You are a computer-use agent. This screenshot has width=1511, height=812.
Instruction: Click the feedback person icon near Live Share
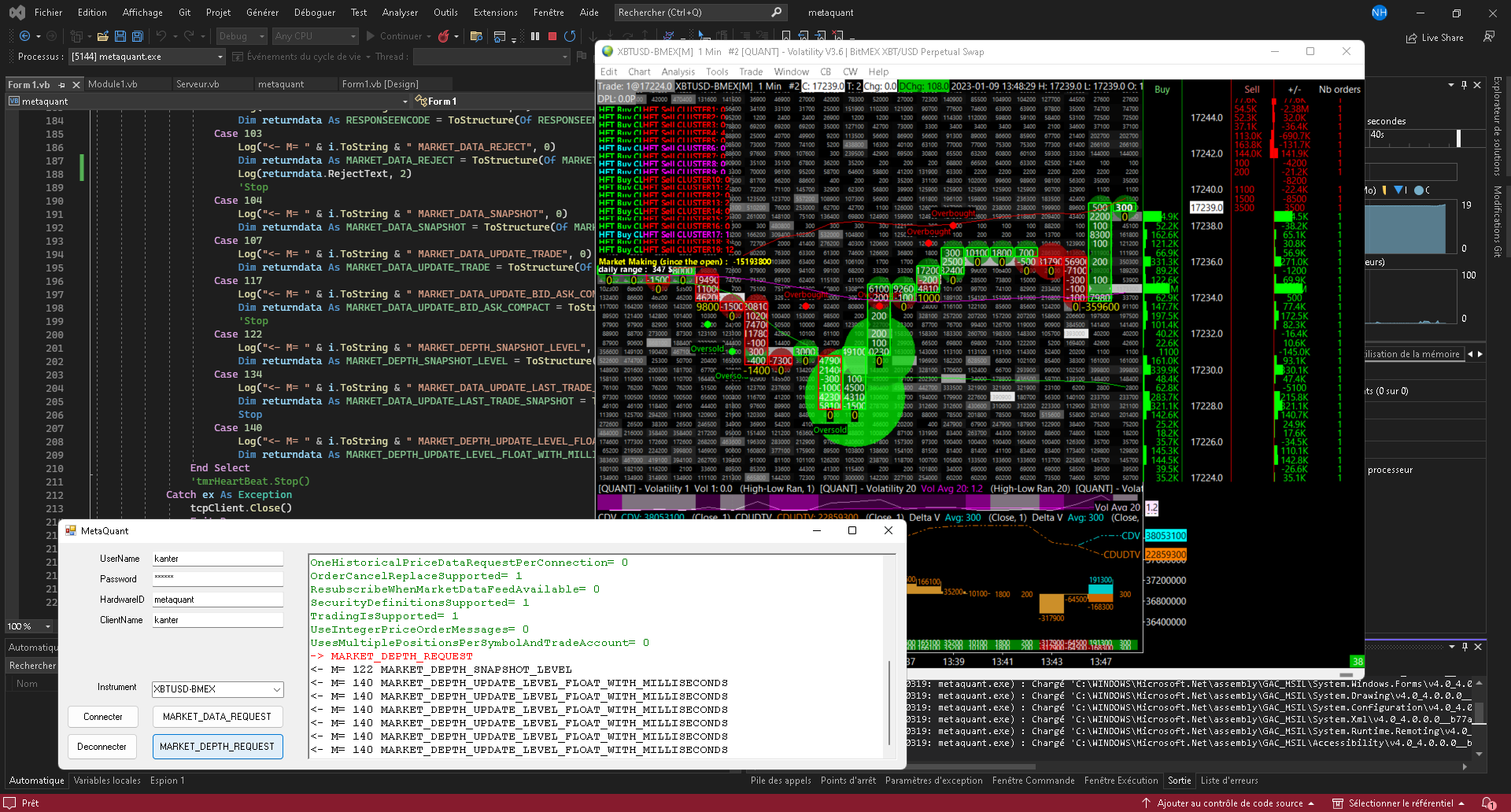coord(1488,37)
